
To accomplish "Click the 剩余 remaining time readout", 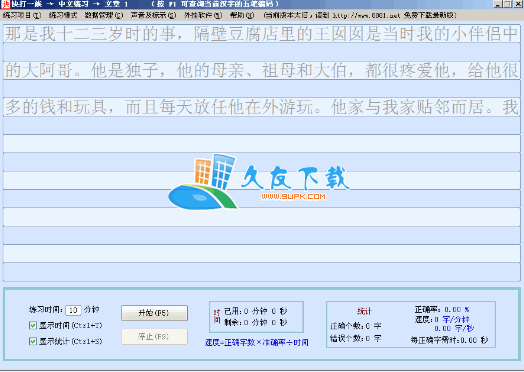I will 256,323.
